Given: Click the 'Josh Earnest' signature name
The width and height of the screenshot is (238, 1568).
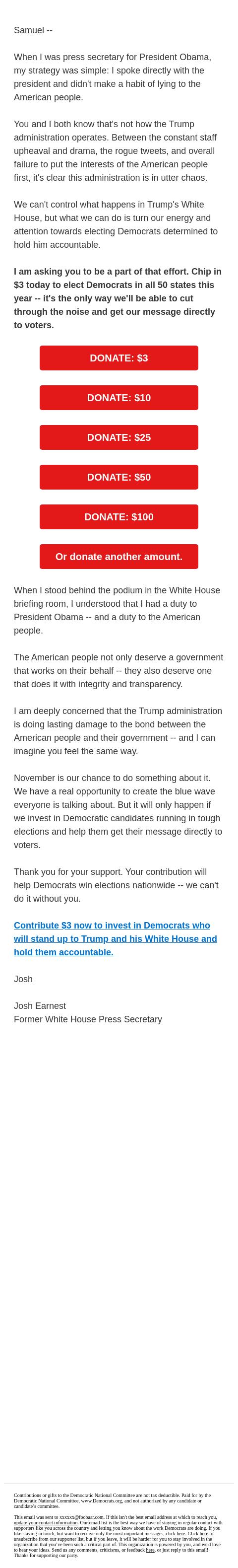Looking at the screenshot, I should pyautogui.click(x=40, y=1005).
